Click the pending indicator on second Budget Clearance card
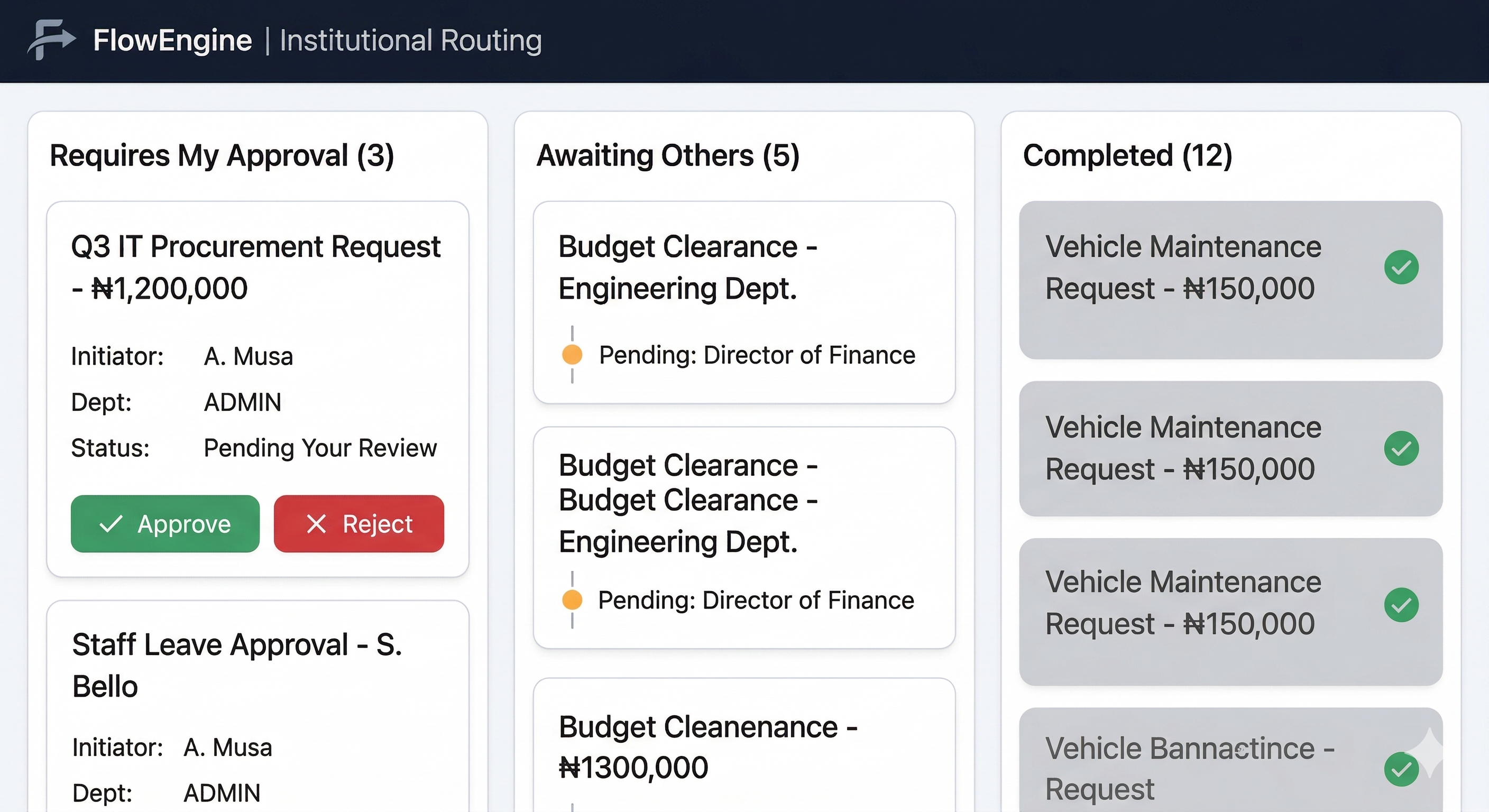The height and width of the screenshot is (812, 1489). coord(572,600)
